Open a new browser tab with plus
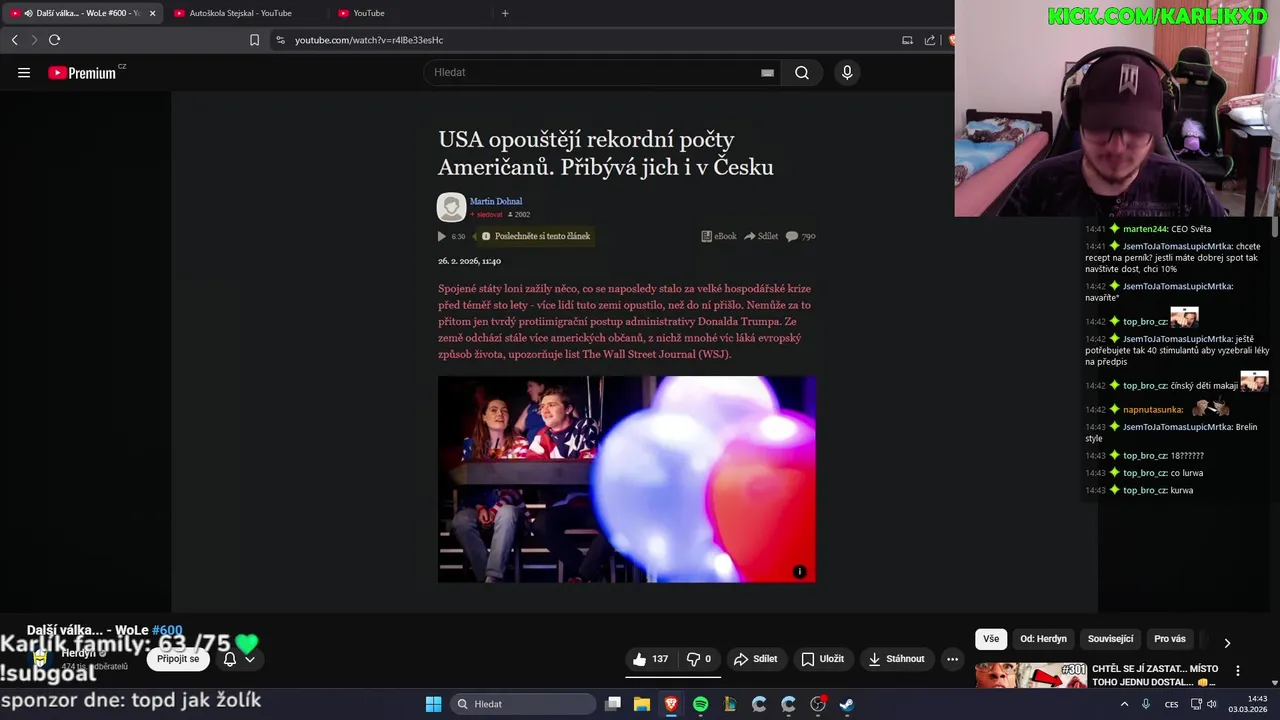This screenshot has height=720, width=1280. pyautogui.click(x=505, y=13)
